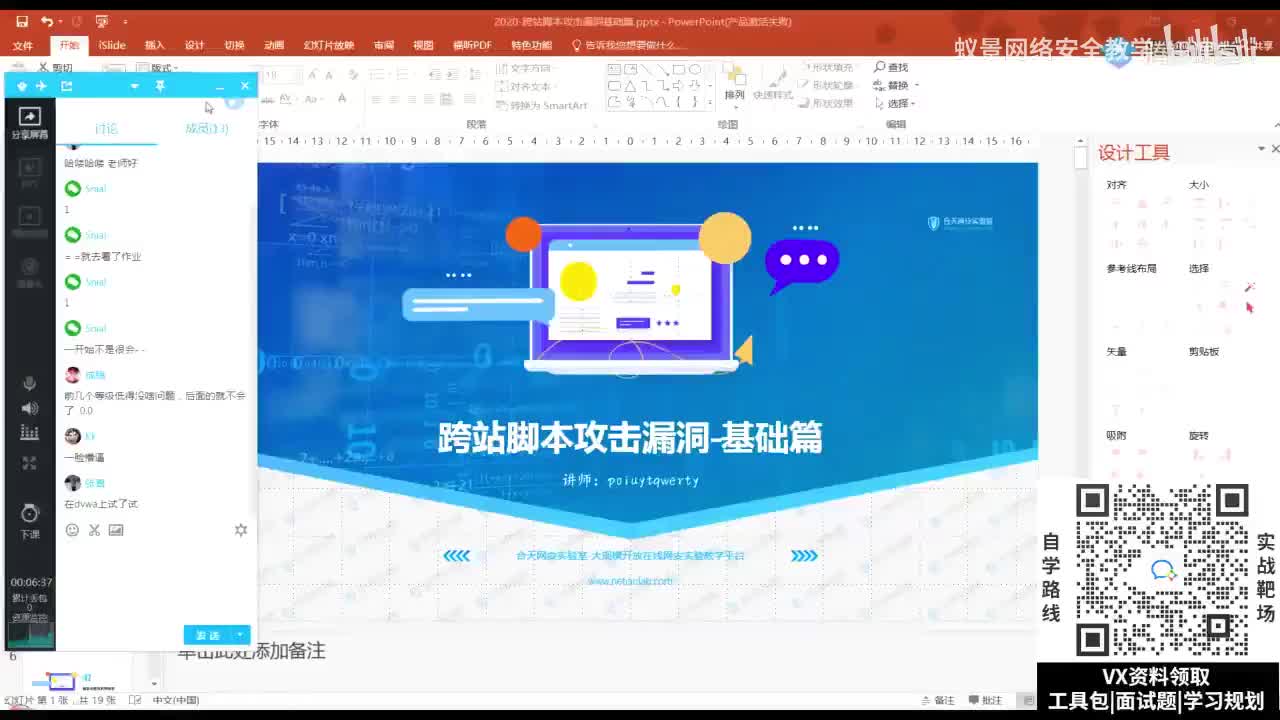Screen dimensions: 1280x720
Task: Click 中文(中国) language indicator in status bar
Action: coord(176,700)
